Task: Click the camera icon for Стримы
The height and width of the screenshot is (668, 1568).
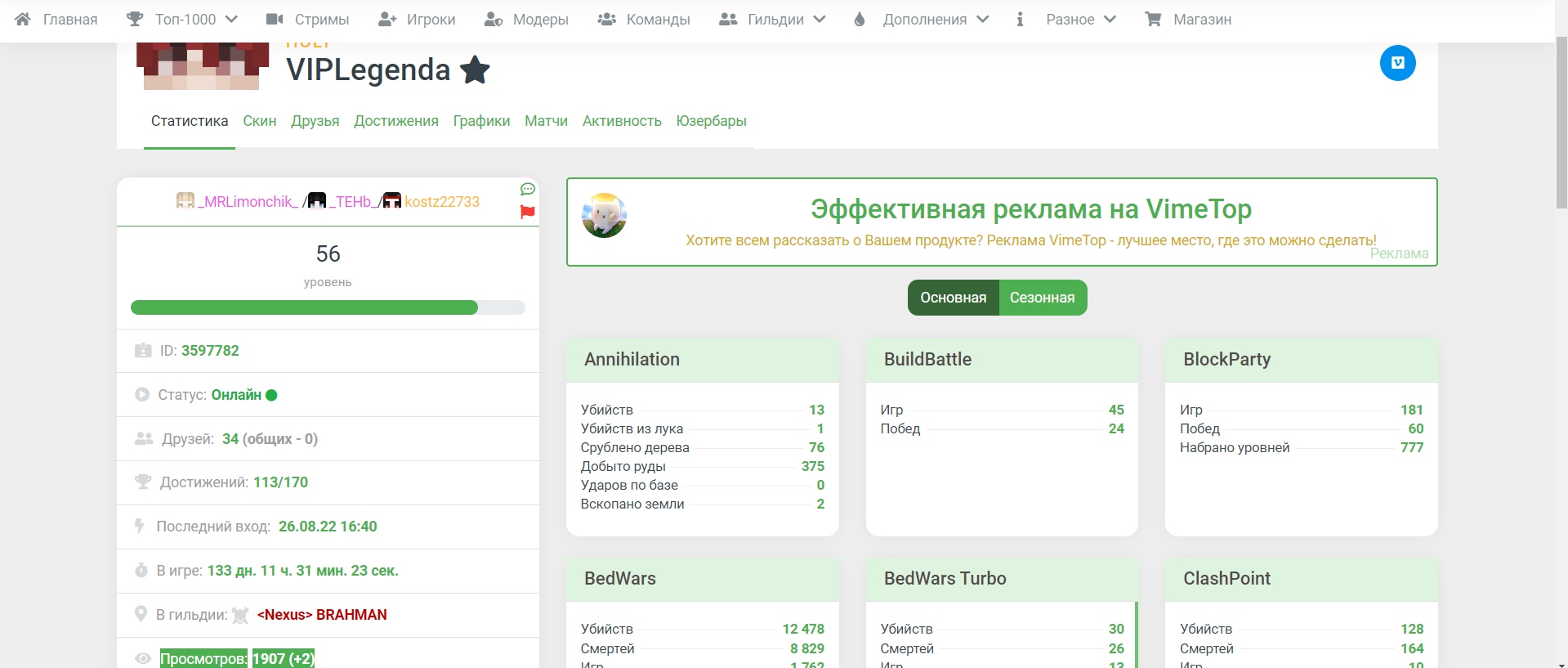Action: pos(275,19)
